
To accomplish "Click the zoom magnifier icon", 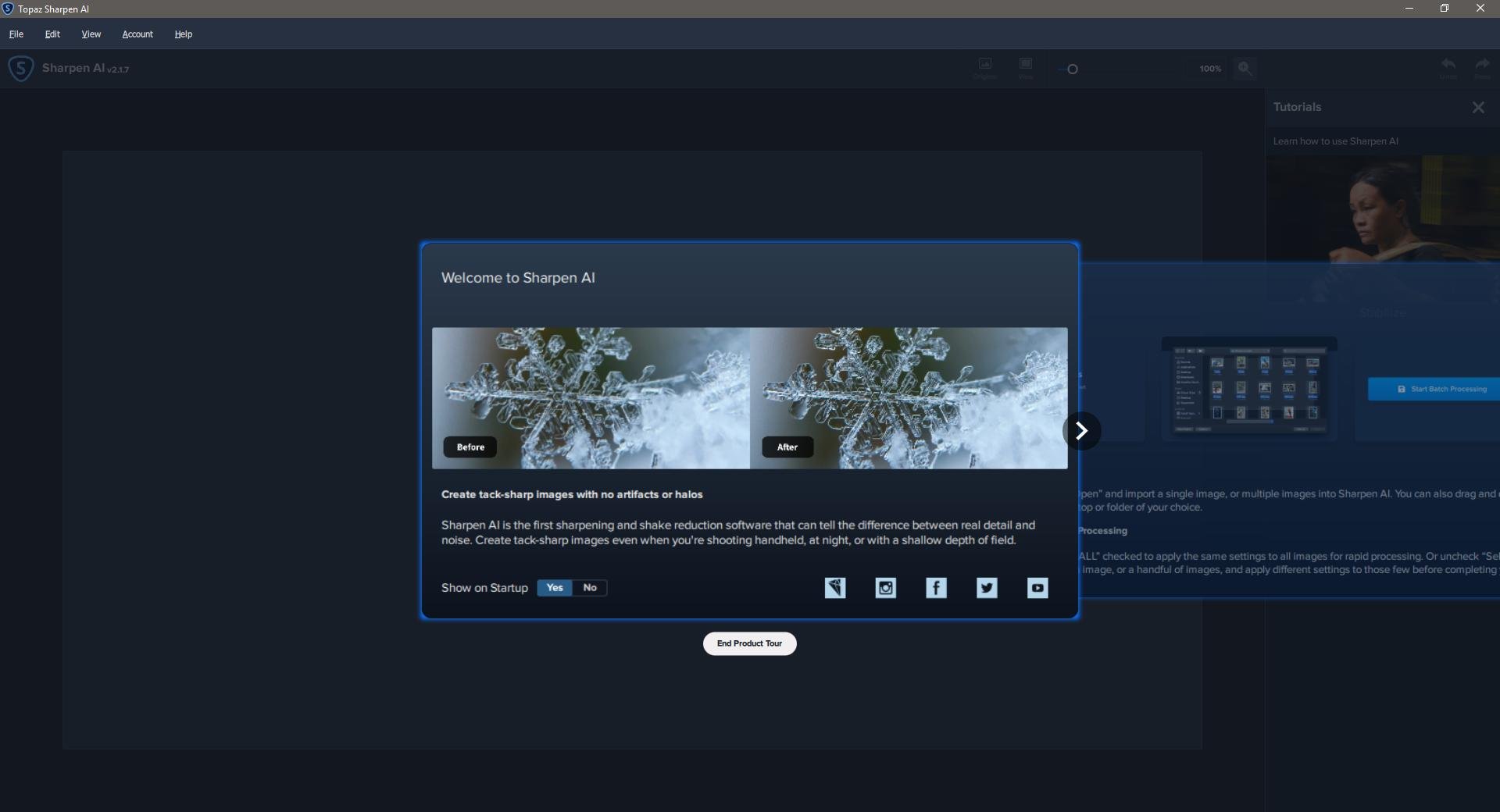I will pyautogui.click(x=1245, y=69).
